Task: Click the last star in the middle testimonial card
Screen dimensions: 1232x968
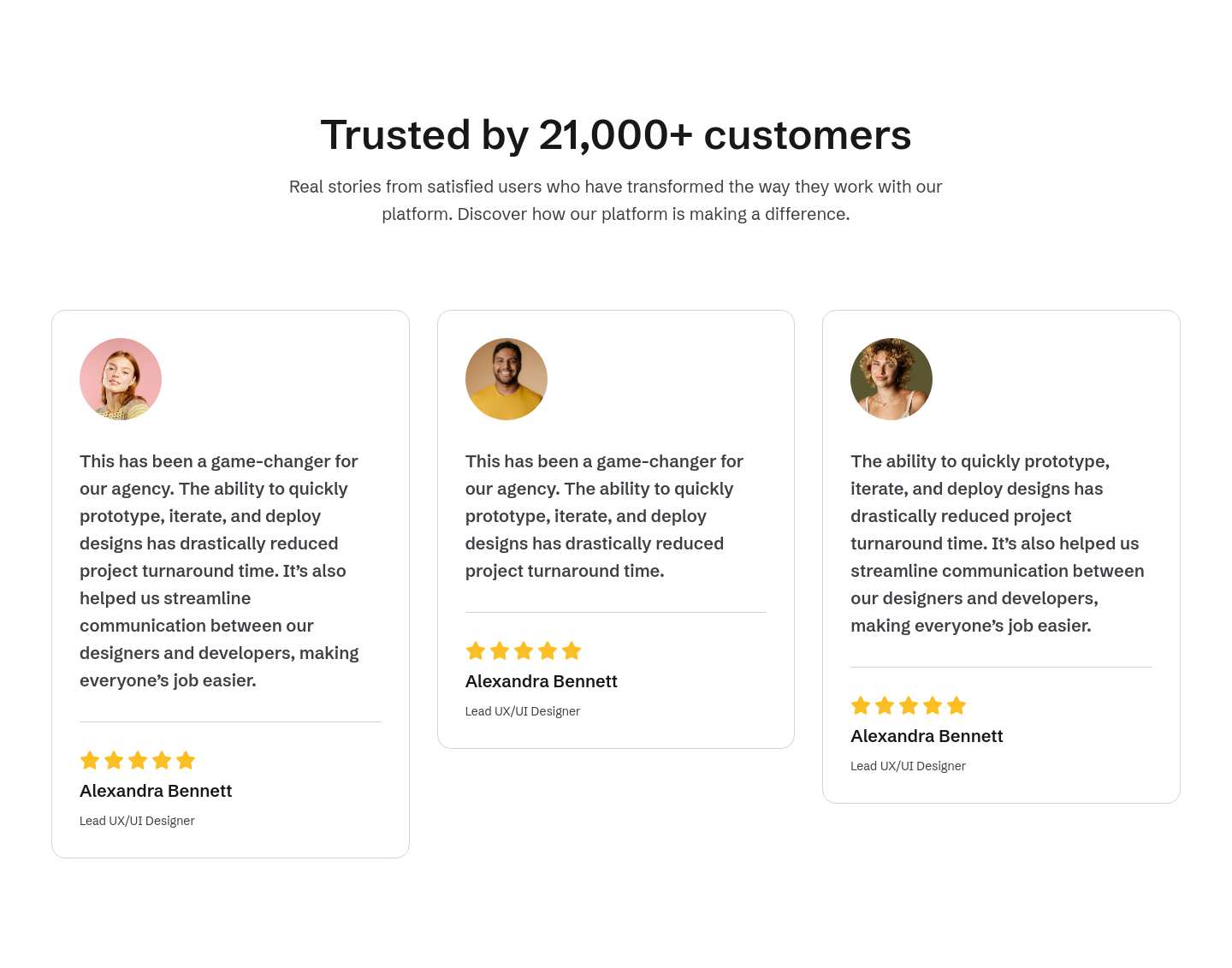Action: tap(572, 650)
